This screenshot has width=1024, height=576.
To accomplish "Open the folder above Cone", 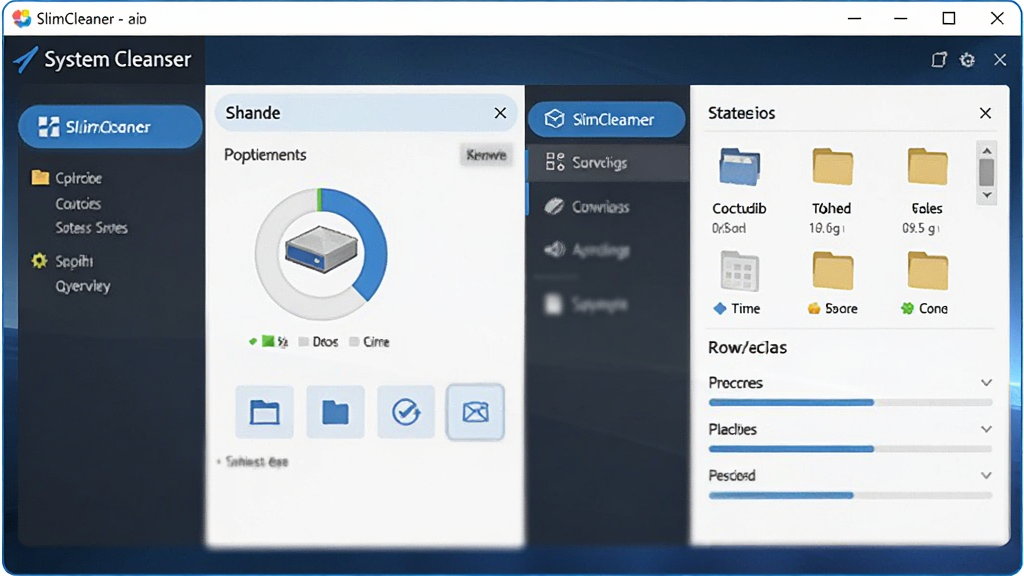I will pyautogui.click(x=927, y=271).
